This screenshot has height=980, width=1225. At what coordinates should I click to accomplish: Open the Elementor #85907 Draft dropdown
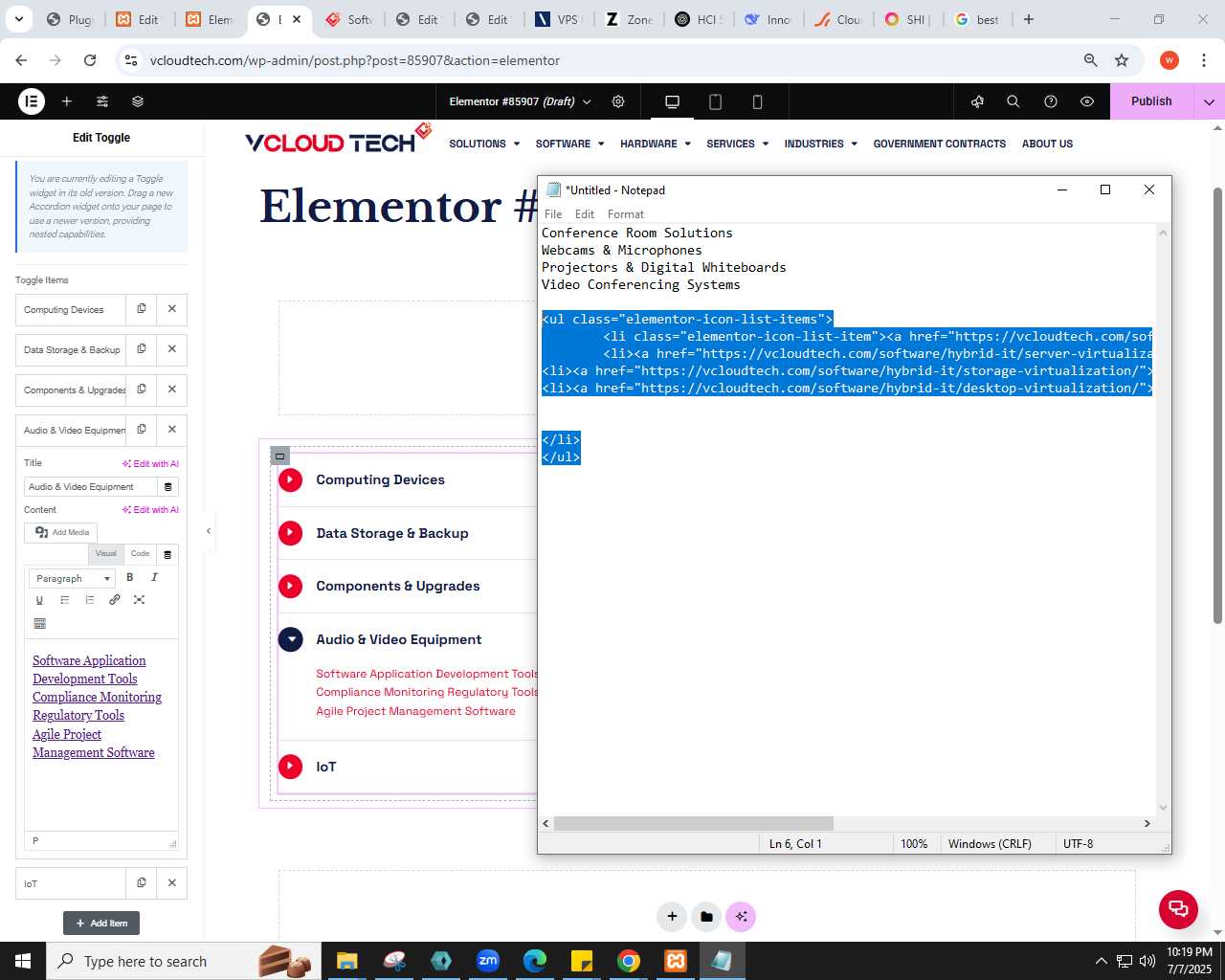click(x=520, y=101)
